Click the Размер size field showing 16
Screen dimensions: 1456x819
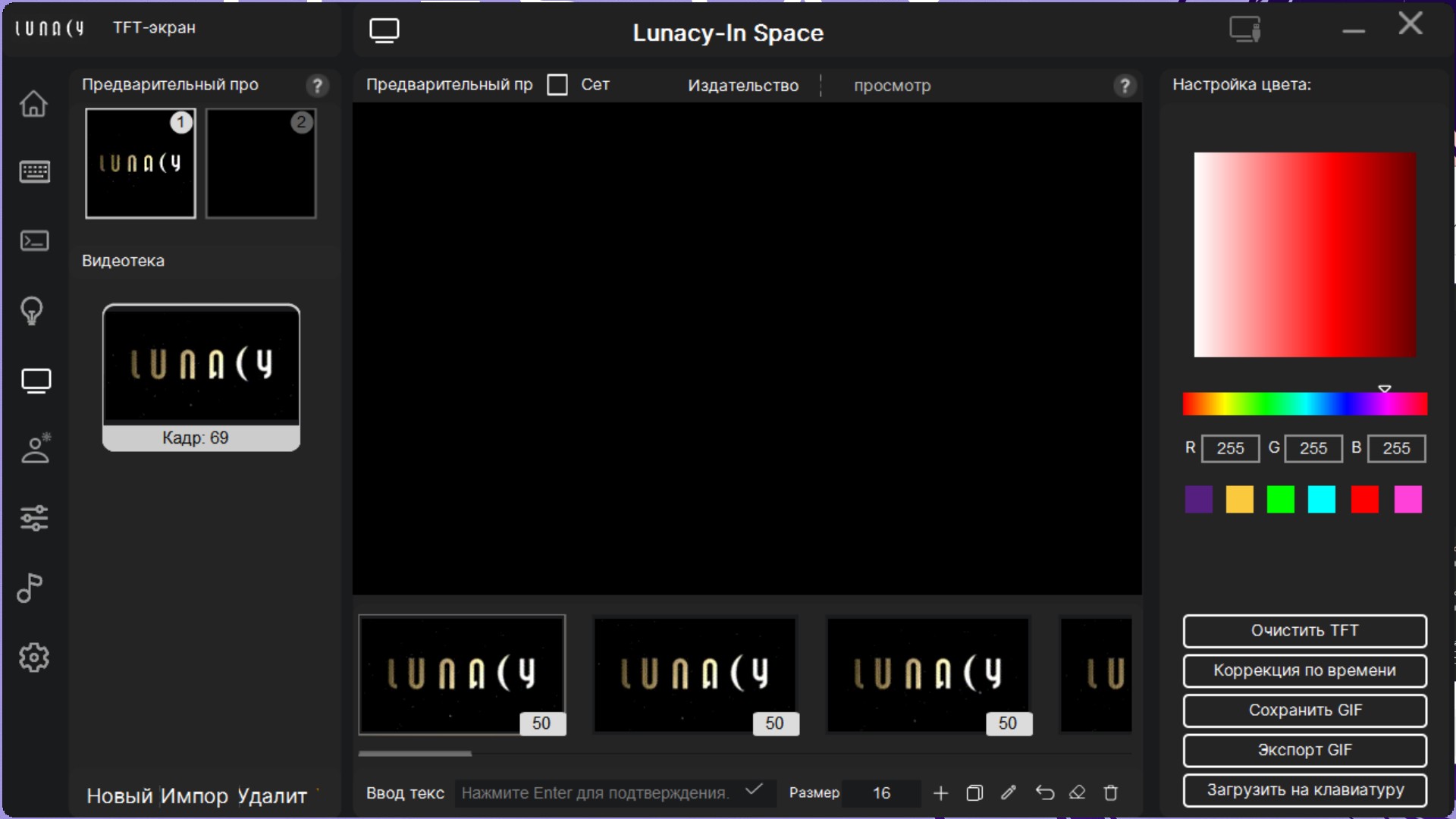point(881,793)
